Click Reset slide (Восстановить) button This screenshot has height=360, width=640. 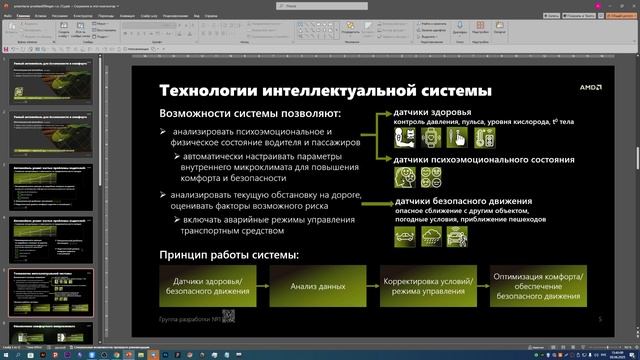click(104, 30)
